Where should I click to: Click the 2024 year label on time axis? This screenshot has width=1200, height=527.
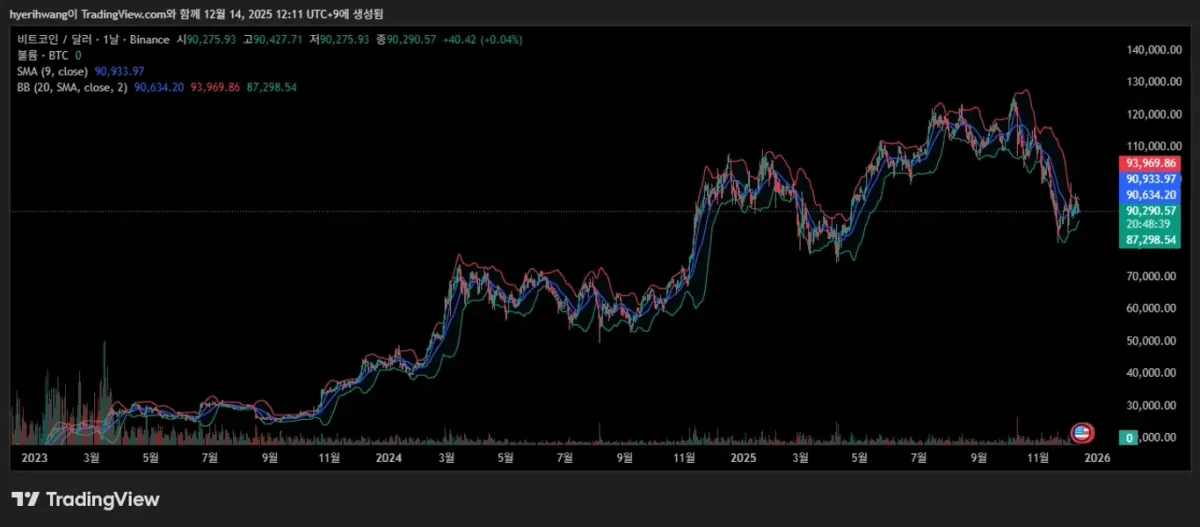tap(389, 457)
